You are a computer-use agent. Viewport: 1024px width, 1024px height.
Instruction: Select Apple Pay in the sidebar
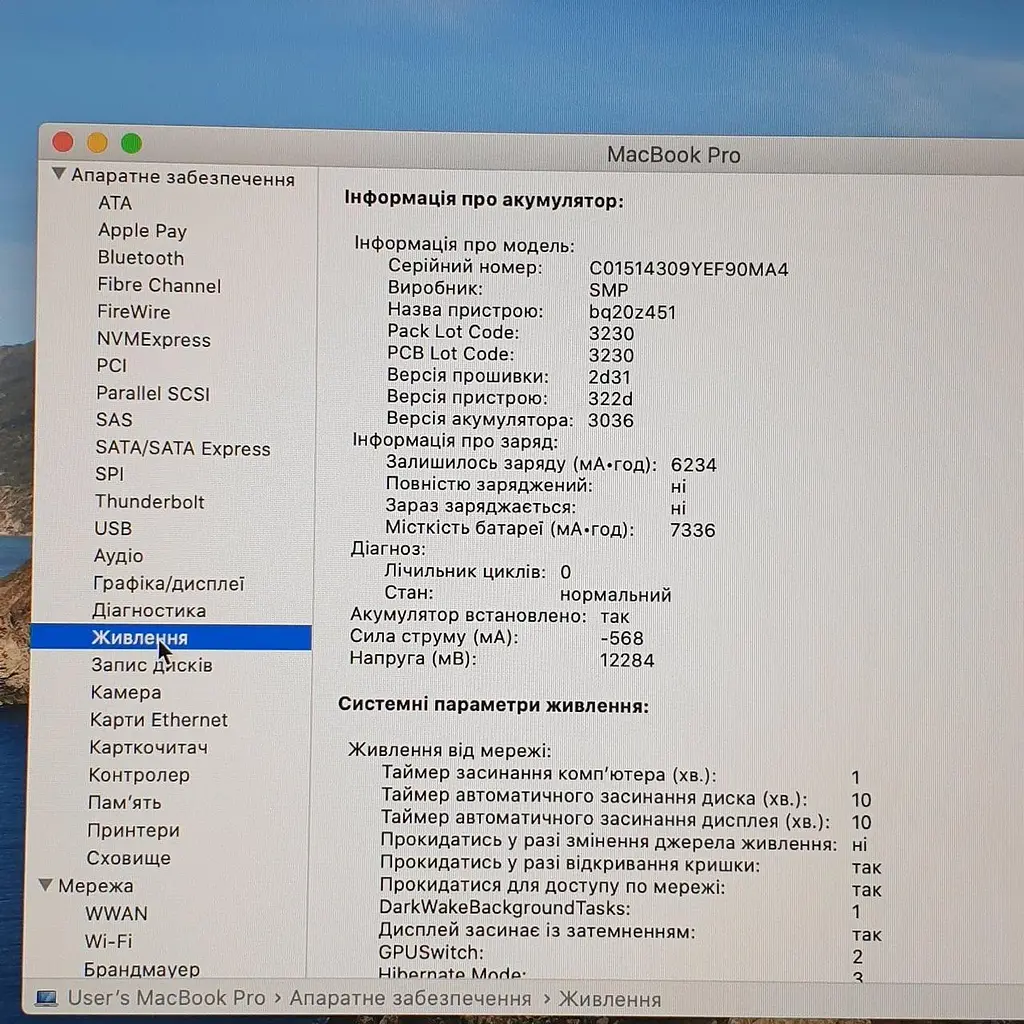[142, 231]
